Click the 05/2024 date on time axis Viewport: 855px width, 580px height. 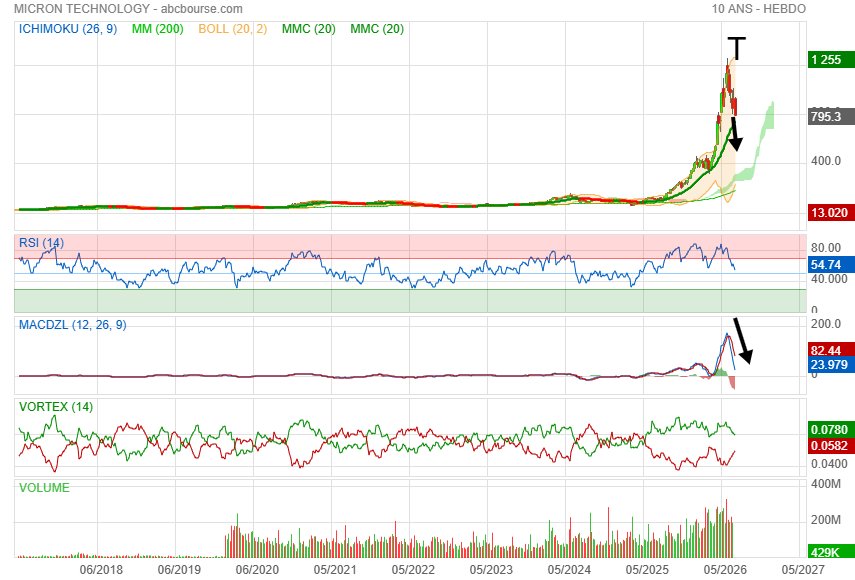click(x=569, y=570)
